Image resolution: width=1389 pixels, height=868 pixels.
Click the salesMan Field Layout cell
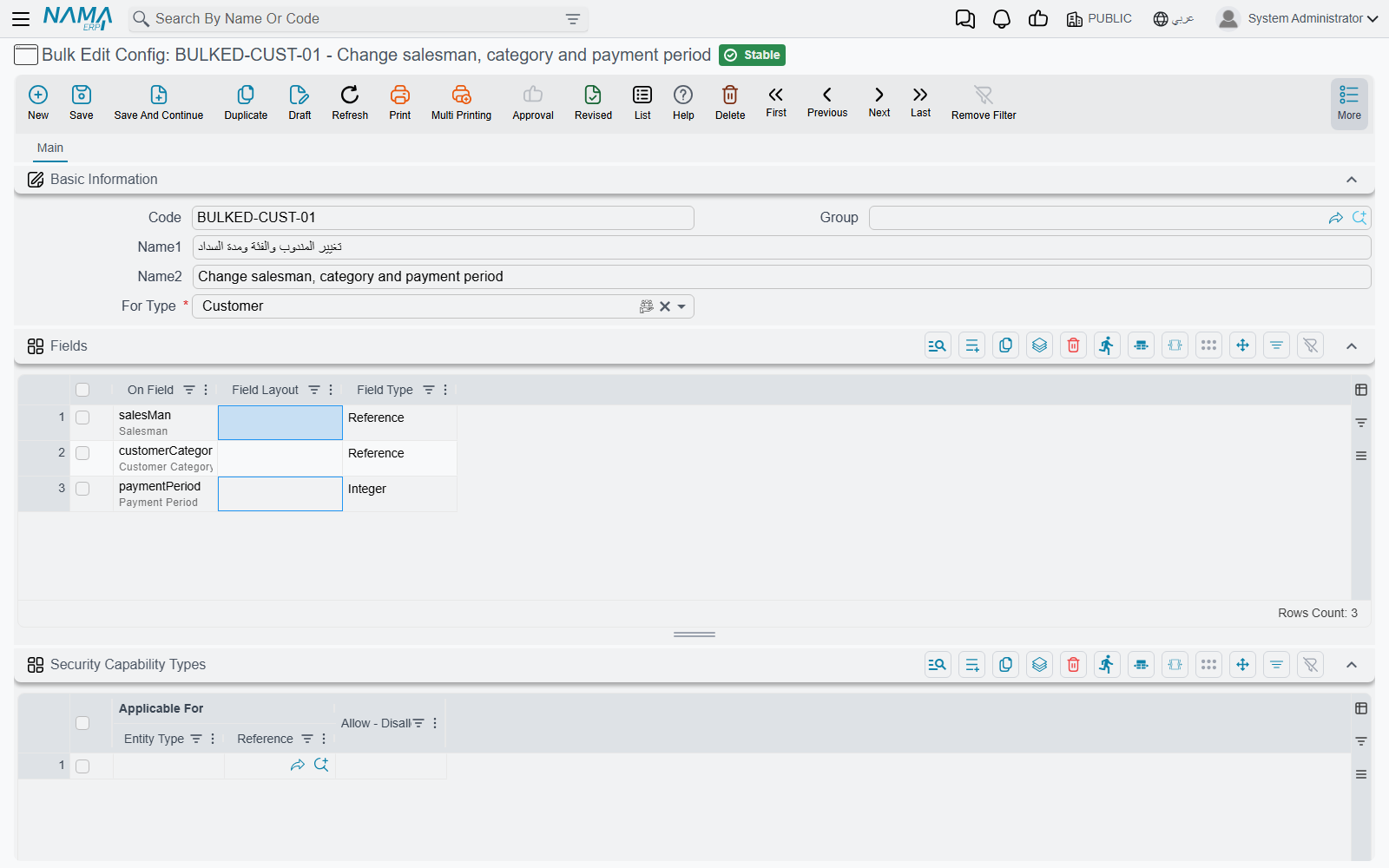point(280,423)
